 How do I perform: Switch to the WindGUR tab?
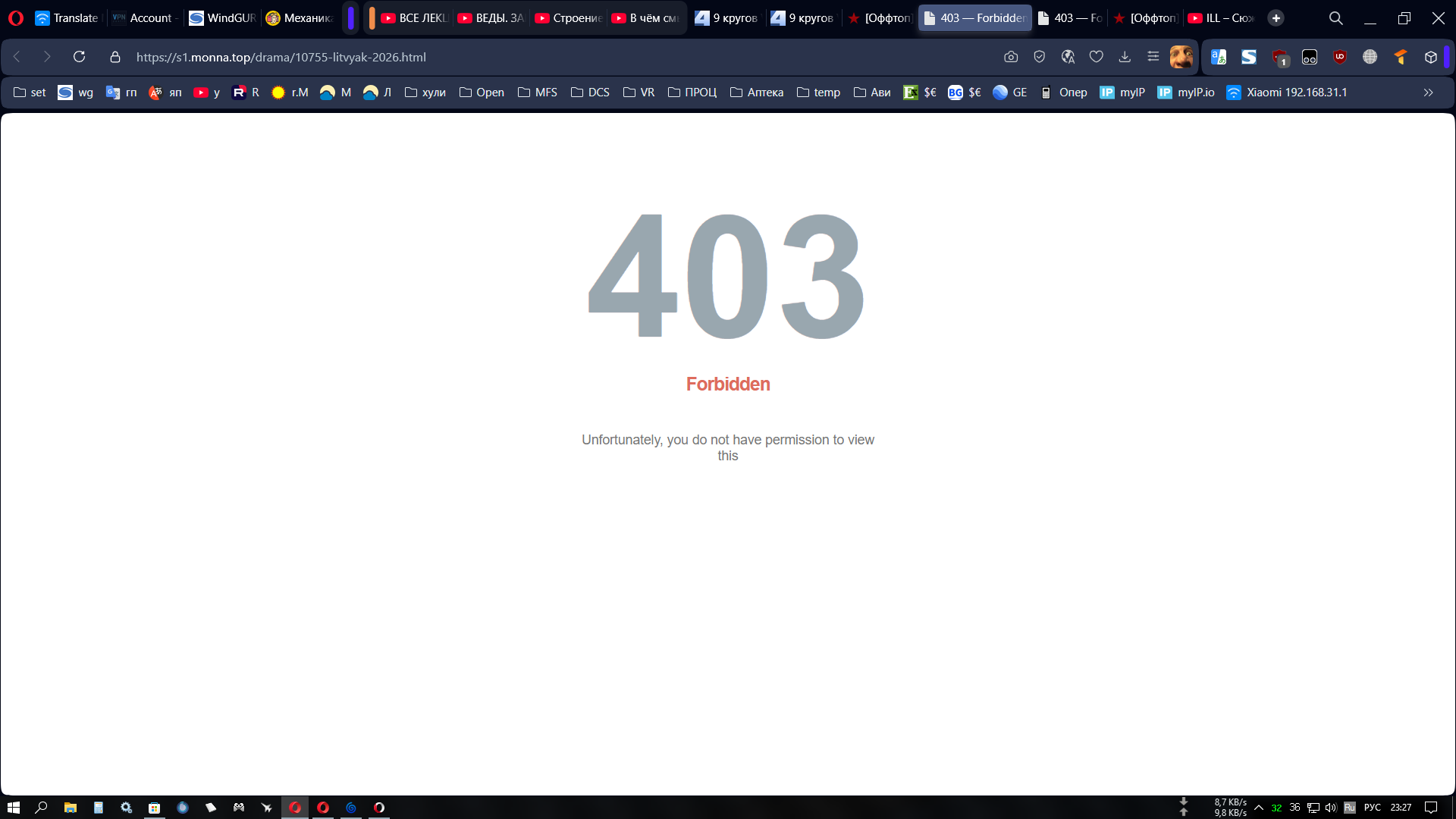pyautogui.click(x=222, y=18)
